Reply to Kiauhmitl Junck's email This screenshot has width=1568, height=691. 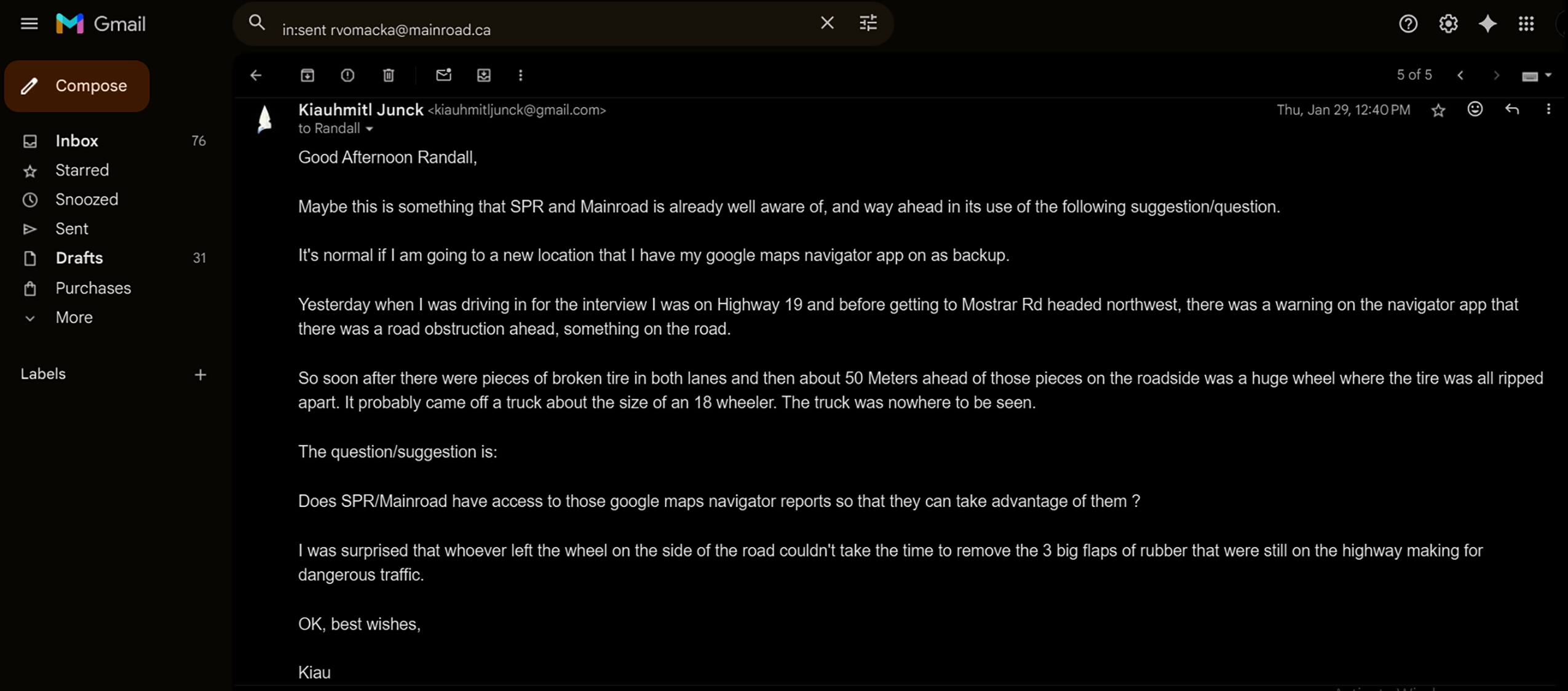tap(1512, 110)
